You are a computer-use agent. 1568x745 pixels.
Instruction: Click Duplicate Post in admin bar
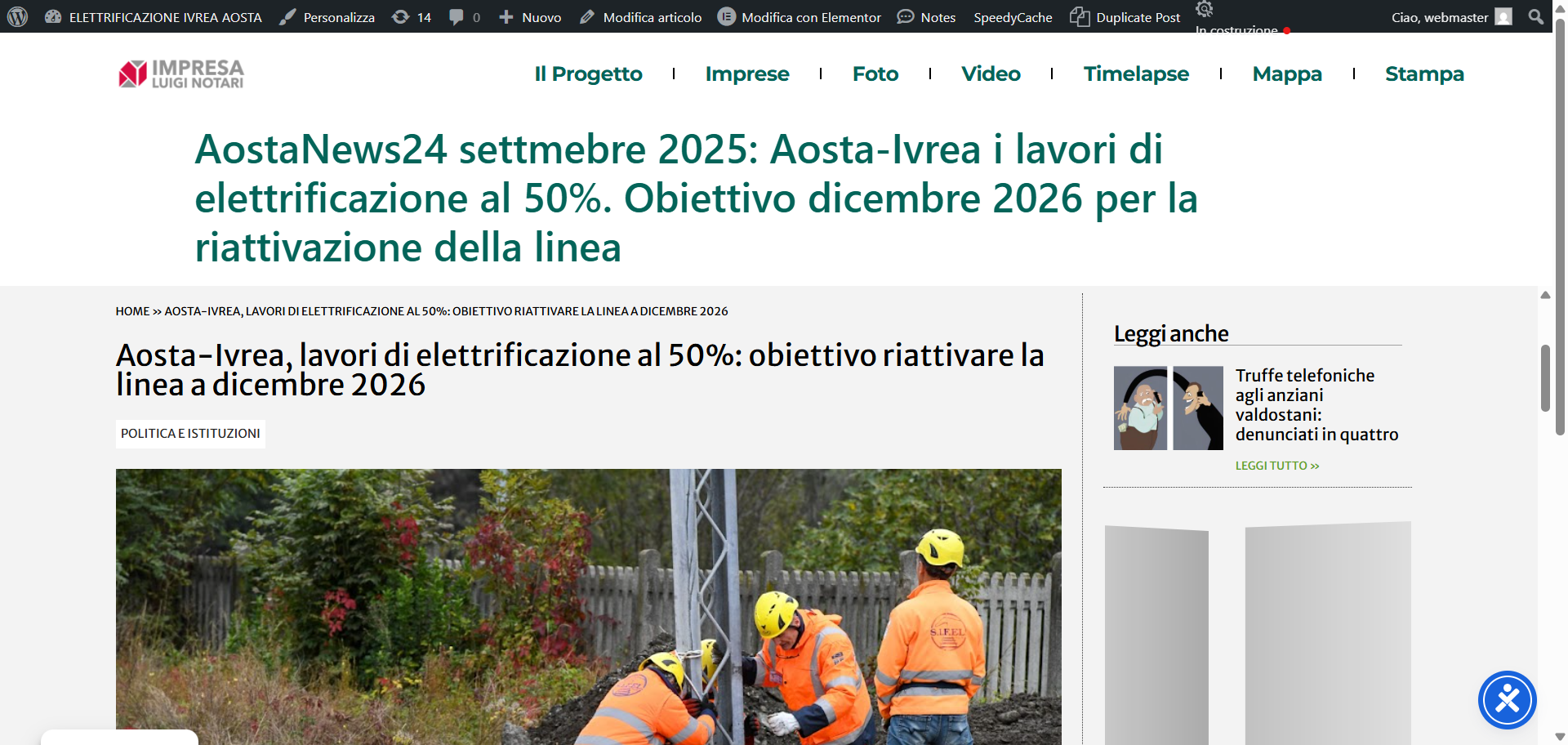point(1125,17)
